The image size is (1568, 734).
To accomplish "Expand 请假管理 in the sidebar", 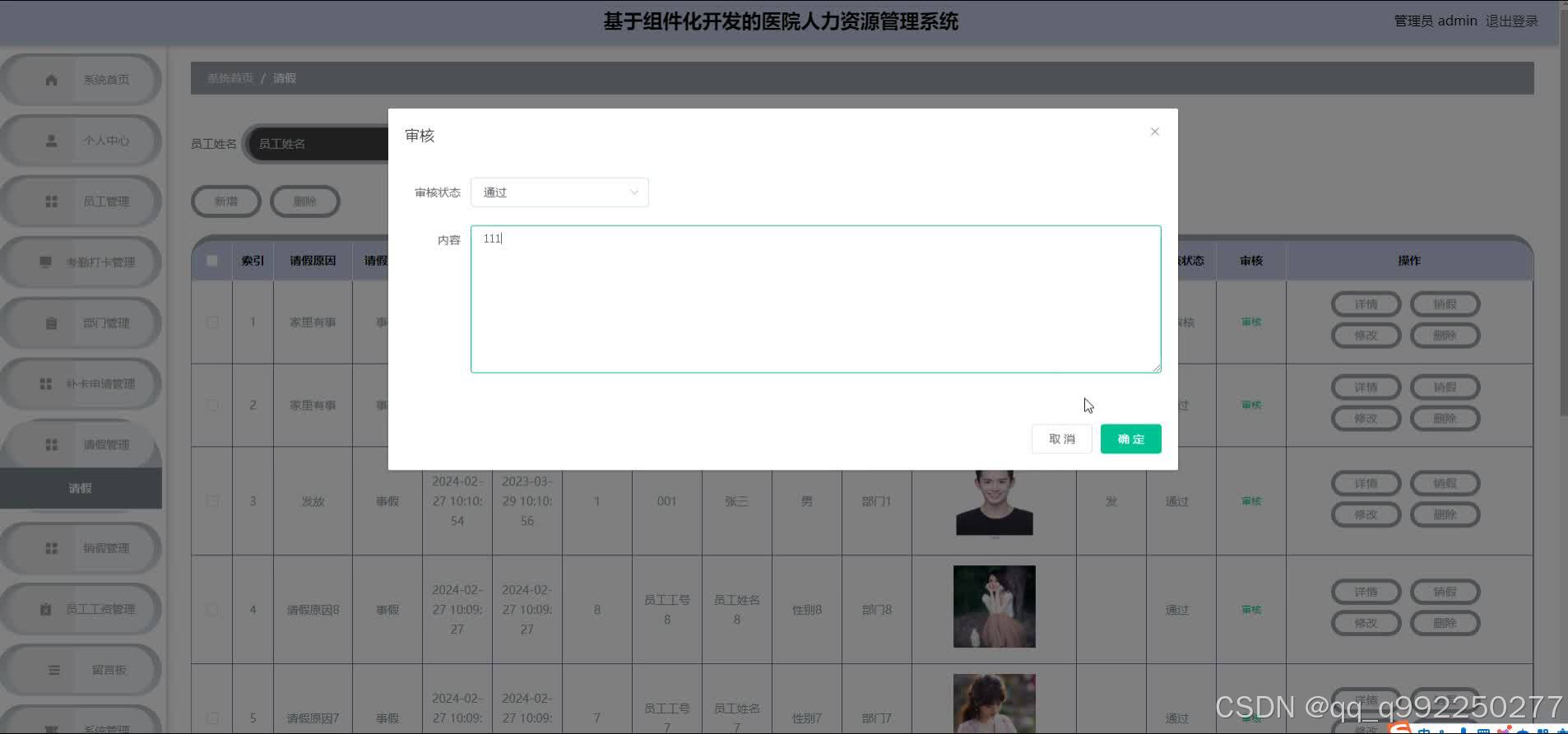I will click(81, 445).
